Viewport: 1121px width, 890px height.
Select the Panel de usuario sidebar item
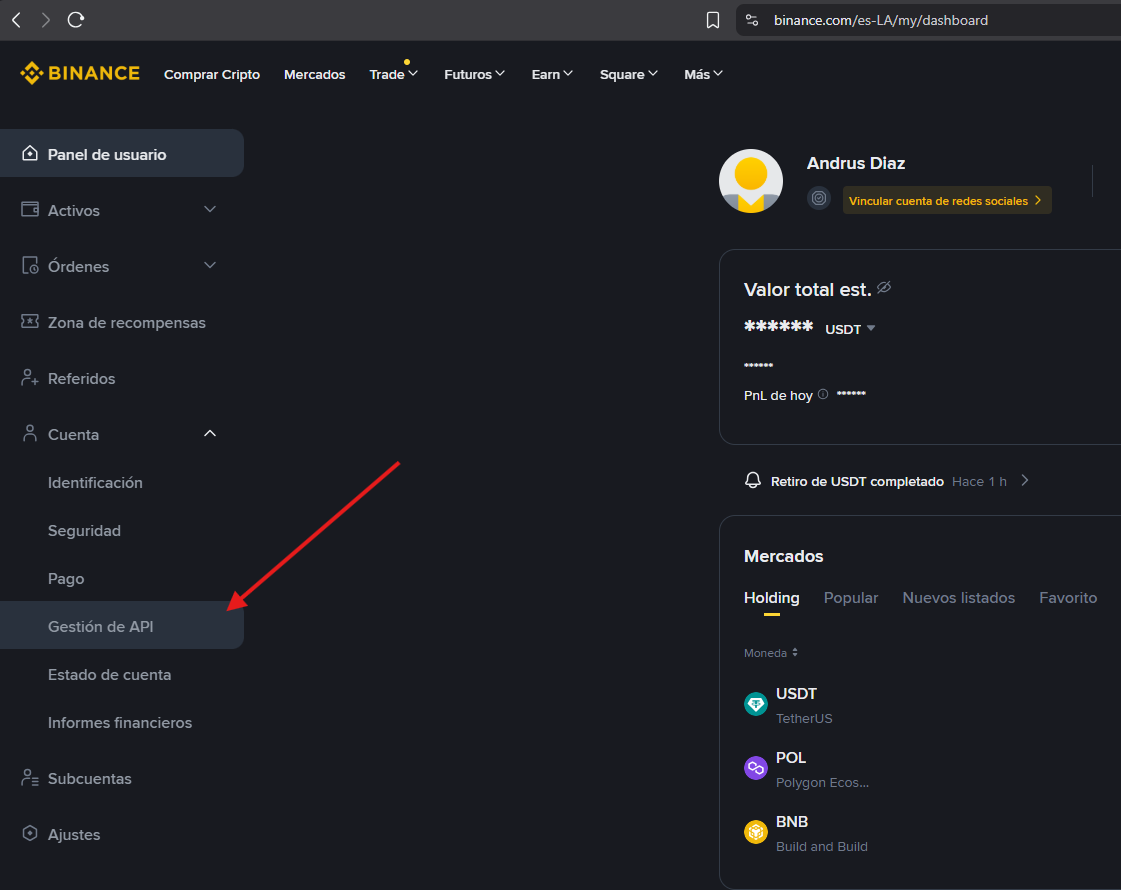[122, 153]
